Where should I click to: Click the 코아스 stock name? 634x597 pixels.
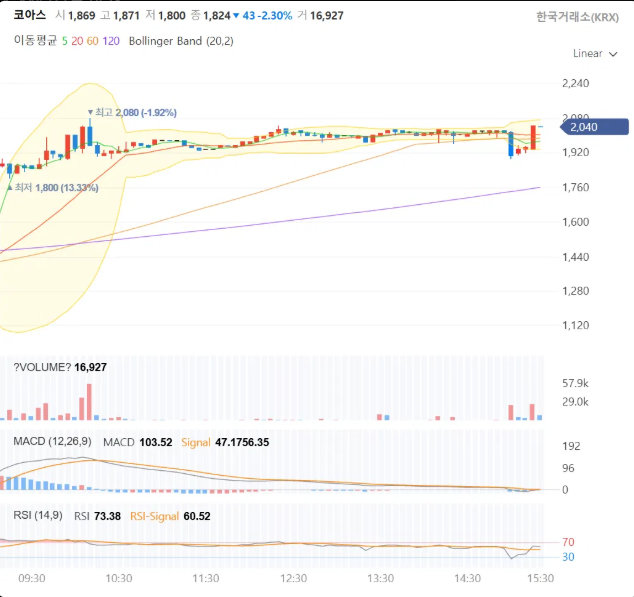[x=30, y=15]
